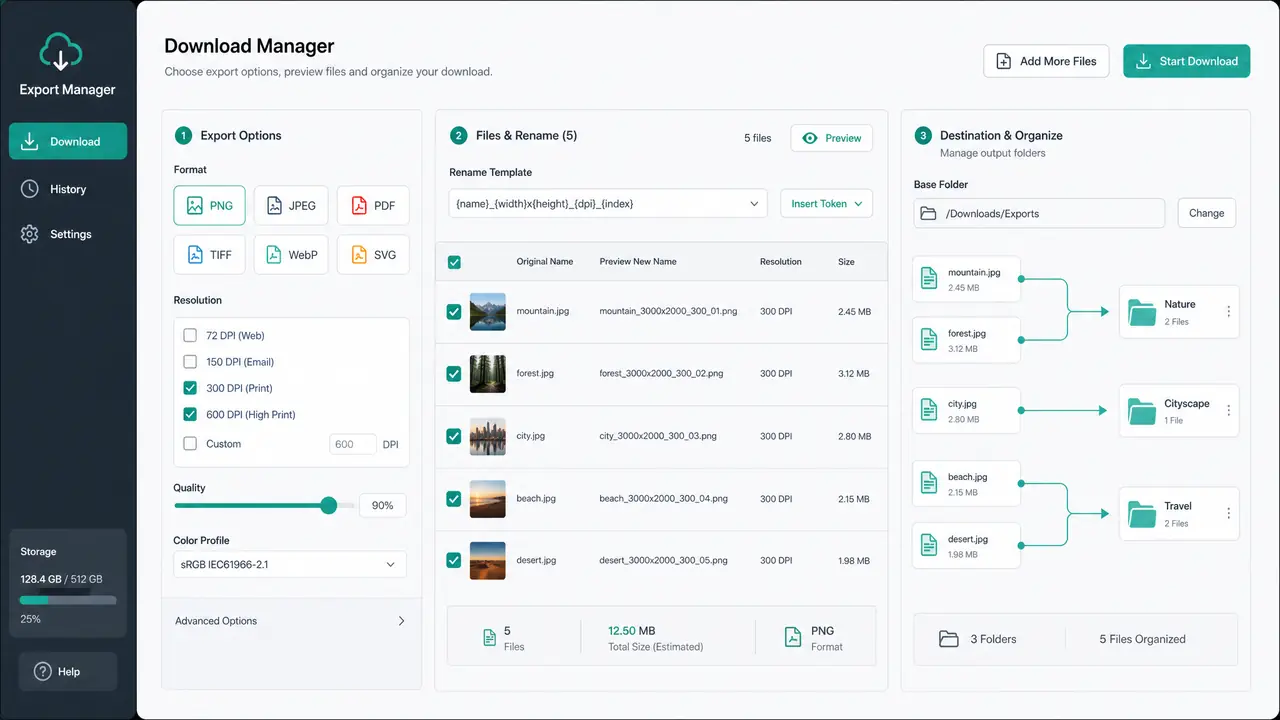Open History in the sidebar
This screenshot has width=1280, height=720.
pos(68,189)
